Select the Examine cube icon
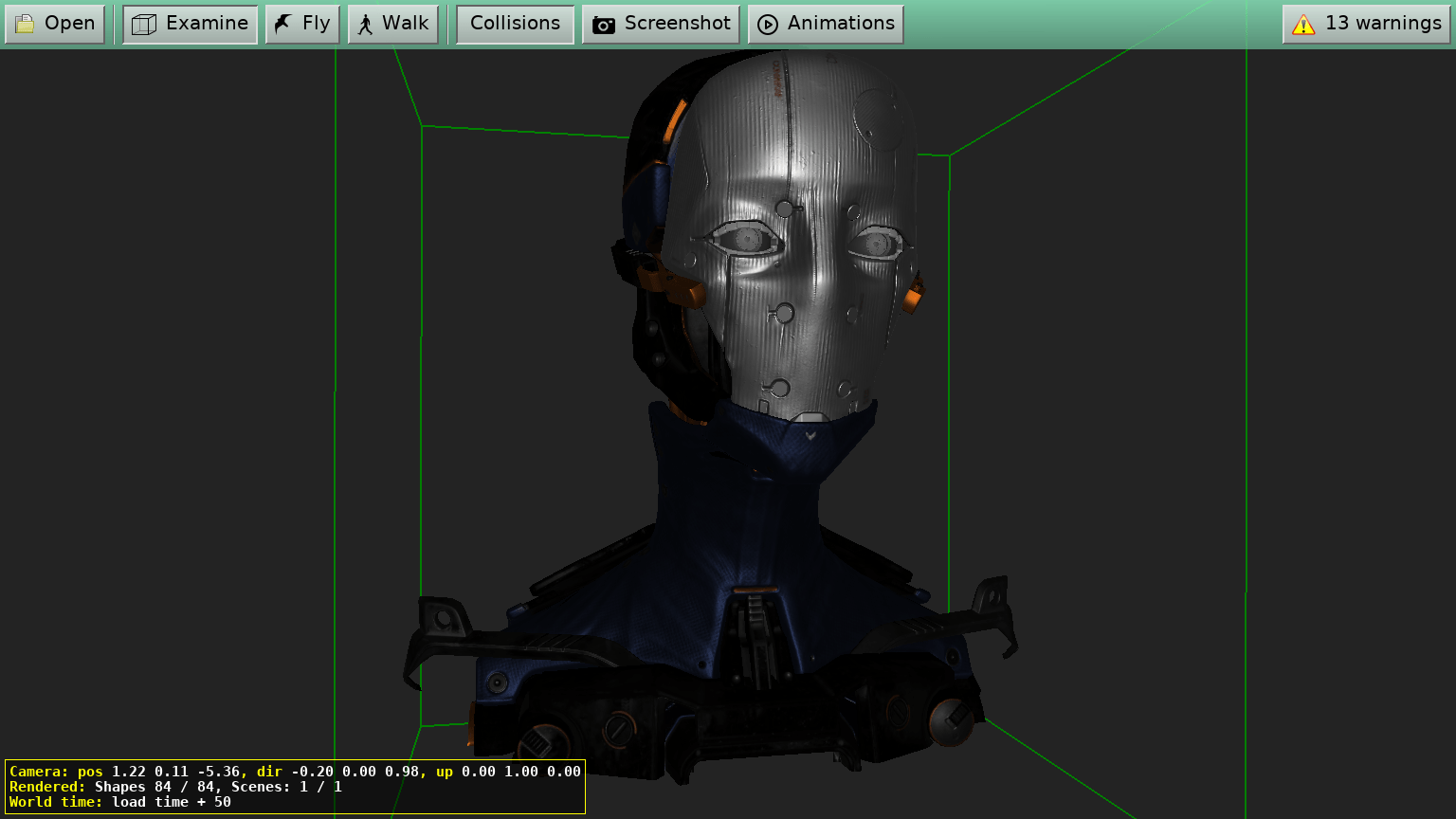This screenshot has width=1456, height=819. 144,23
